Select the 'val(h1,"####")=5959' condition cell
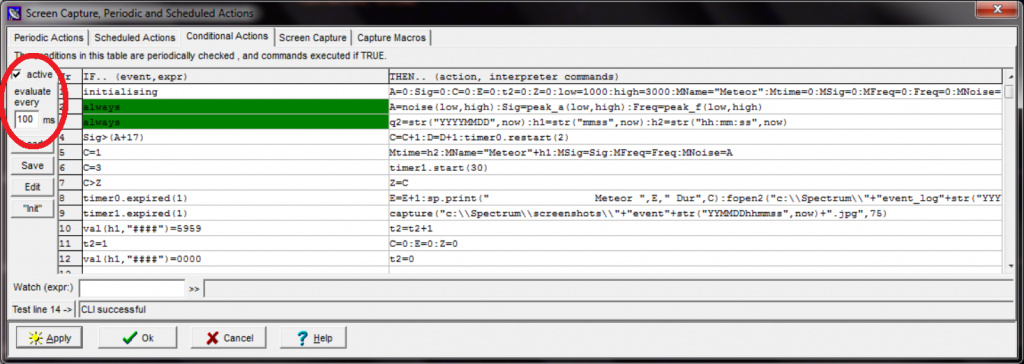Screen dimensions: 1024x364 tap(235, 229)
